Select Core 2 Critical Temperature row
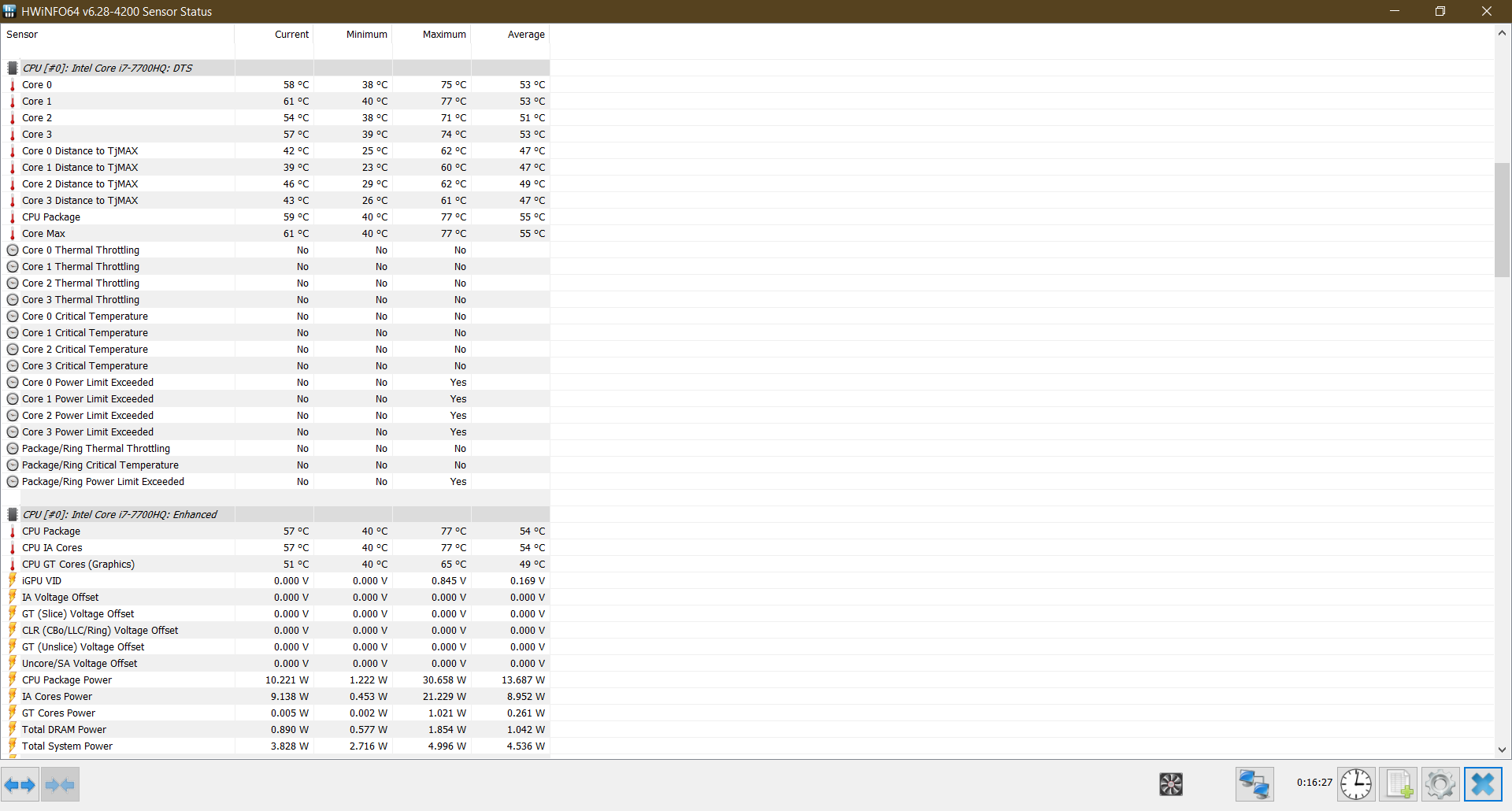 276,350
